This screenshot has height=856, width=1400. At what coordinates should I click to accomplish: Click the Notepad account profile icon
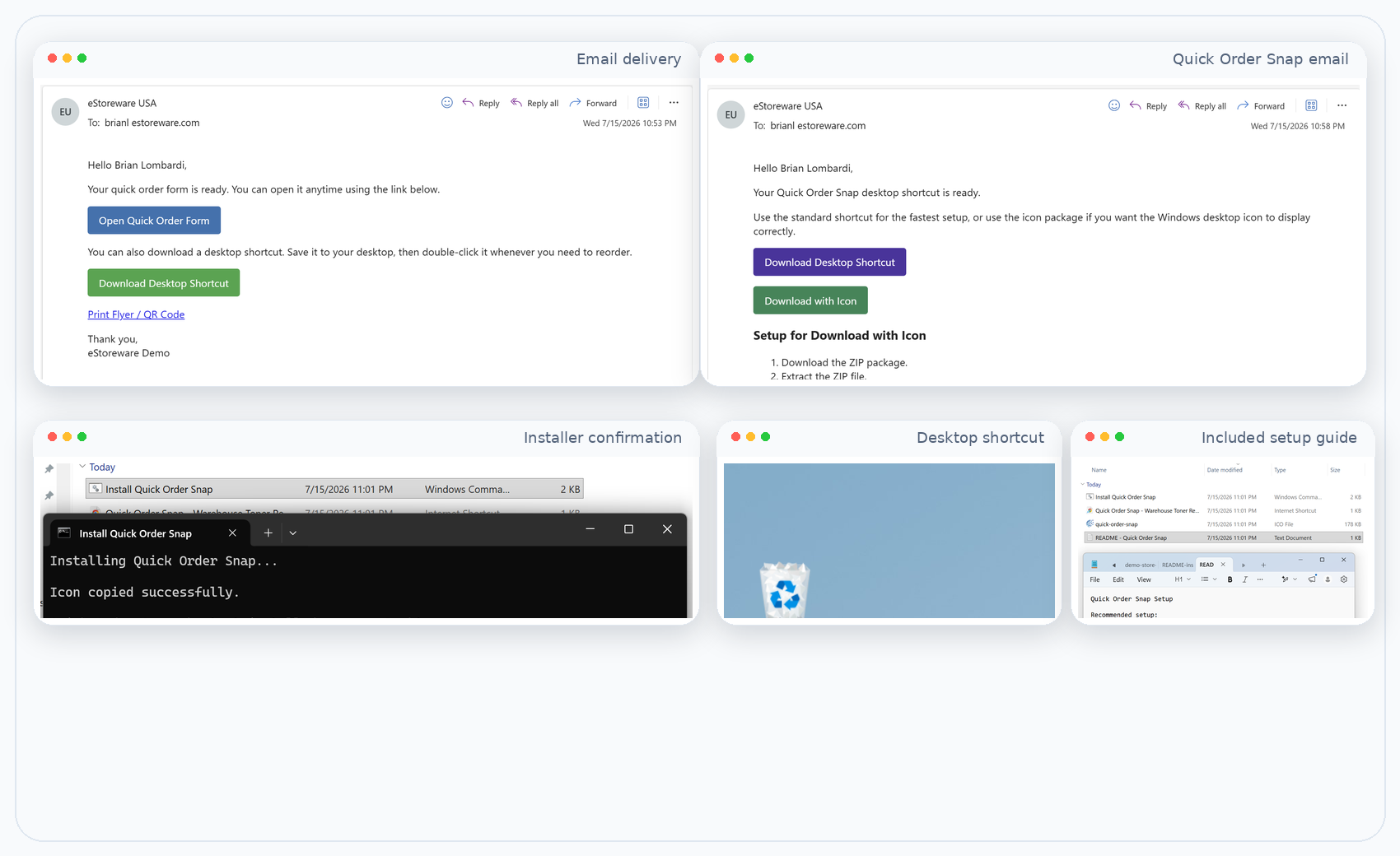coord(1328,579)
